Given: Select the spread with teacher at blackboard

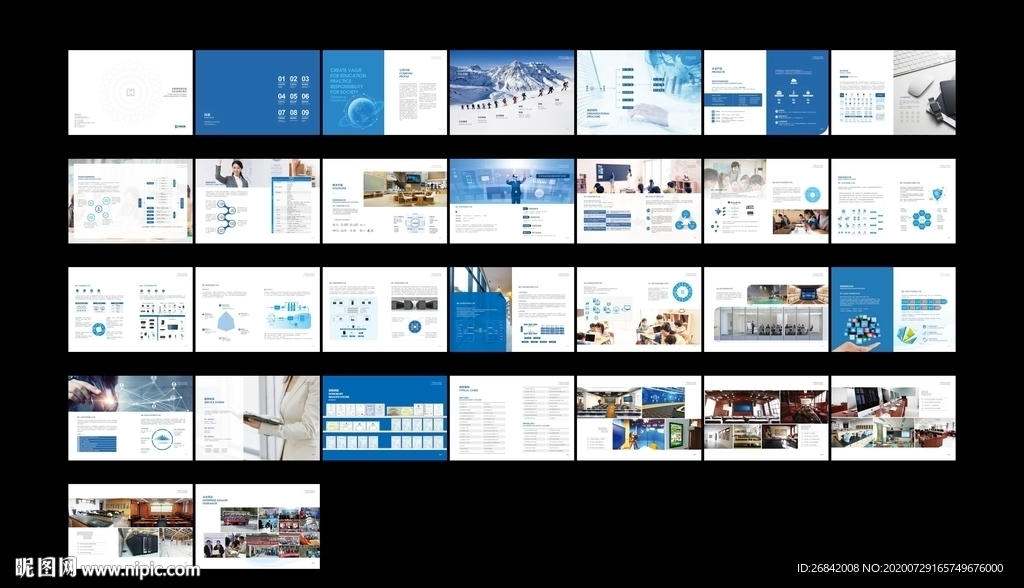Looking at the screenshot, I should point(639,201).
